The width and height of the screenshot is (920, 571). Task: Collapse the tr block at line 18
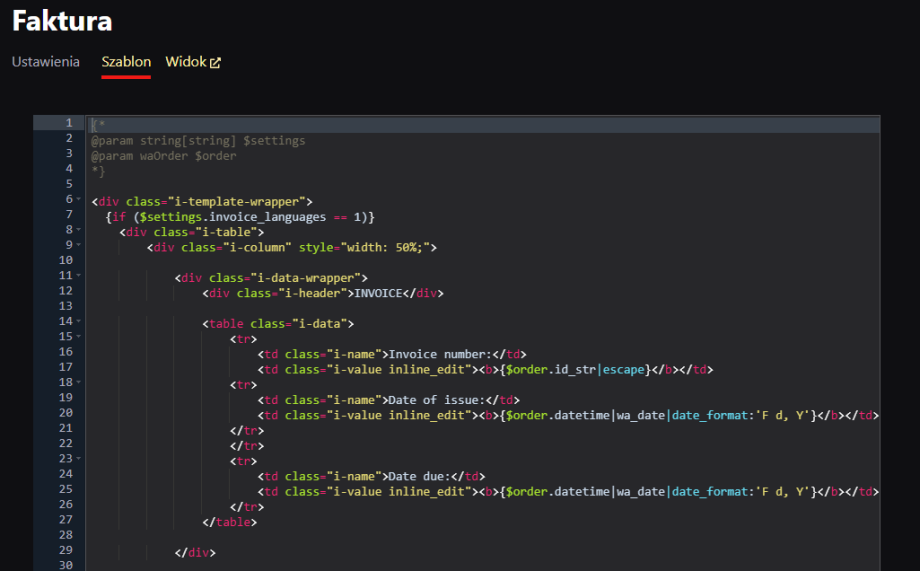point(78,382)
